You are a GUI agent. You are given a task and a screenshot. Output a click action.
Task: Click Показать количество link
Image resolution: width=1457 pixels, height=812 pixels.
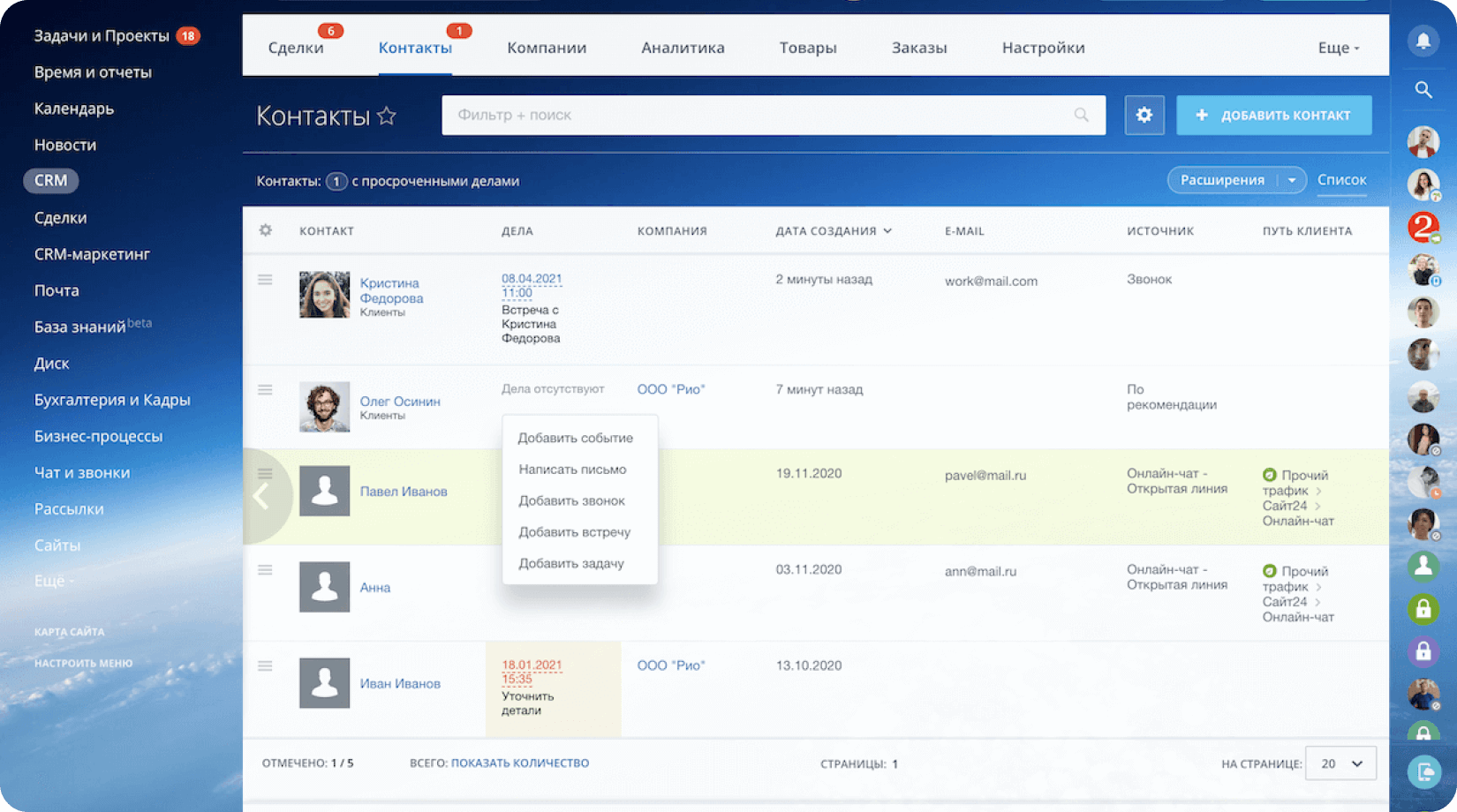pyautogui.click(x=520, y=763)
